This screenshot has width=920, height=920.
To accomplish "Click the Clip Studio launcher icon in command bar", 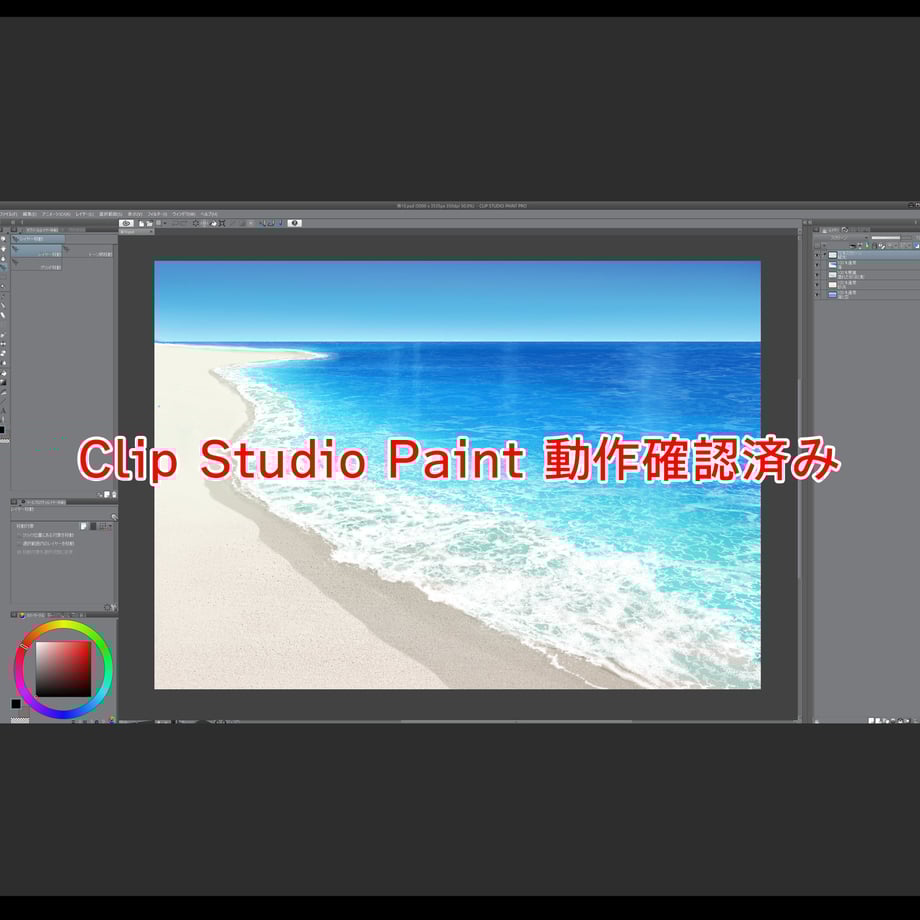I will pyautogui.click(x=126, y=224).
